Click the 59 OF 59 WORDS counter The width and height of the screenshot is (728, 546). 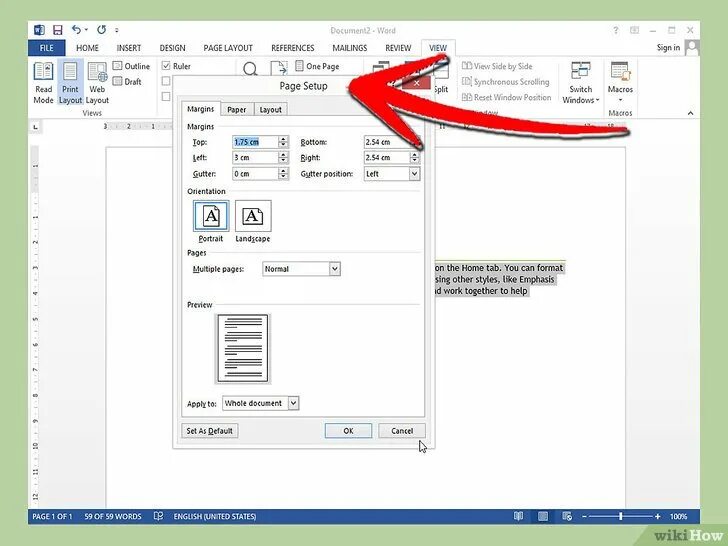coord(113,516)
